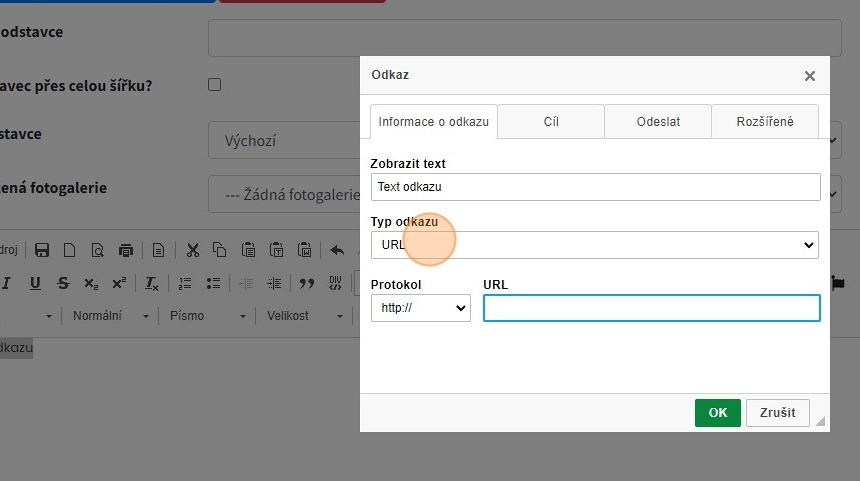The width and height of the screenshot is (860, 481).
Task: Click the Cut scissors icon
Action: coord(193,250)
